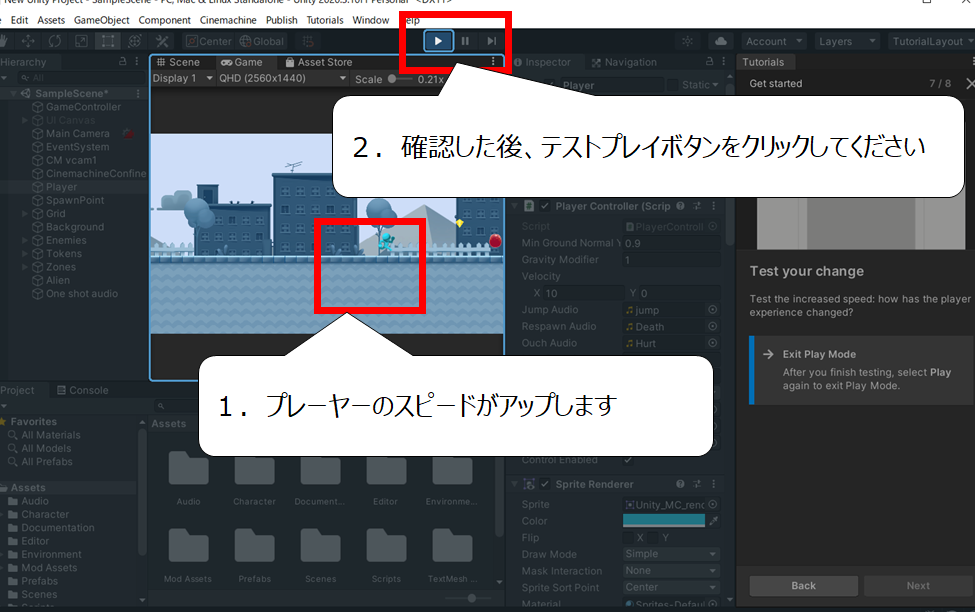Open the SampleScene three-dot menu
Screen dimensions: 975x612
coord(138,93)
